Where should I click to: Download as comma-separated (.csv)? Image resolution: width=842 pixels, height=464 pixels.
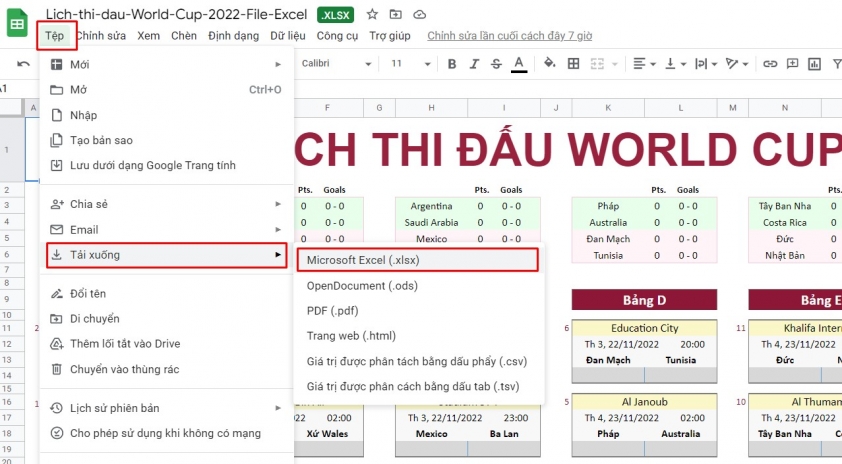419,361
